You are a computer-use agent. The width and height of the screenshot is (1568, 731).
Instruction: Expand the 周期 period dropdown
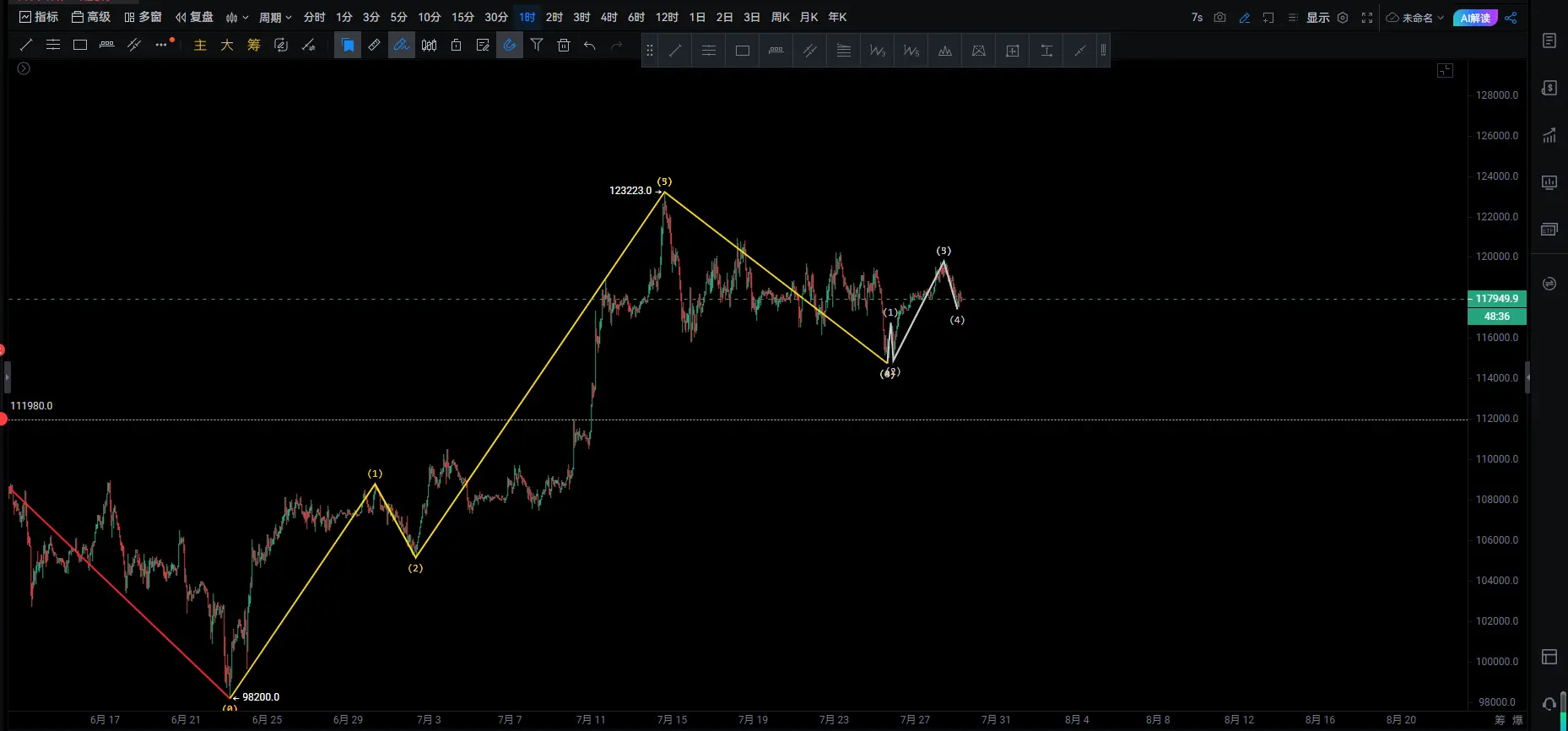(275, 17)
